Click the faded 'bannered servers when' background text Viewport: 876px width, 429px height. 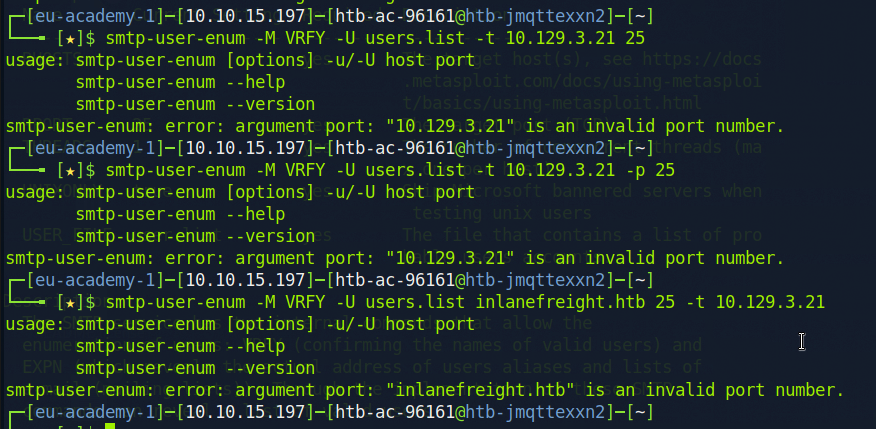(657, 192)
